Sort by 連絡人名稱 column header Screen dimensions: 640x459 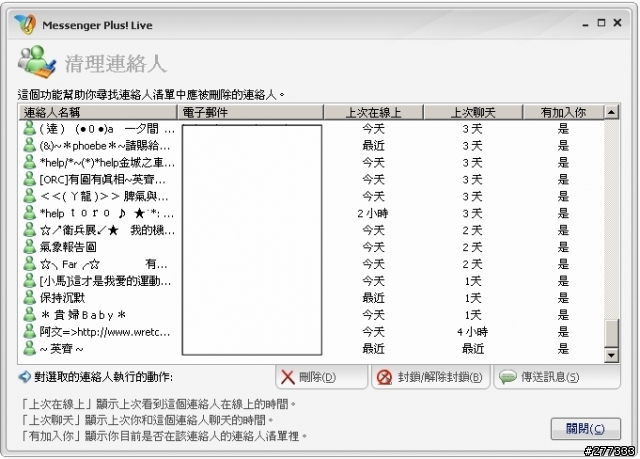tap(98, 112)
